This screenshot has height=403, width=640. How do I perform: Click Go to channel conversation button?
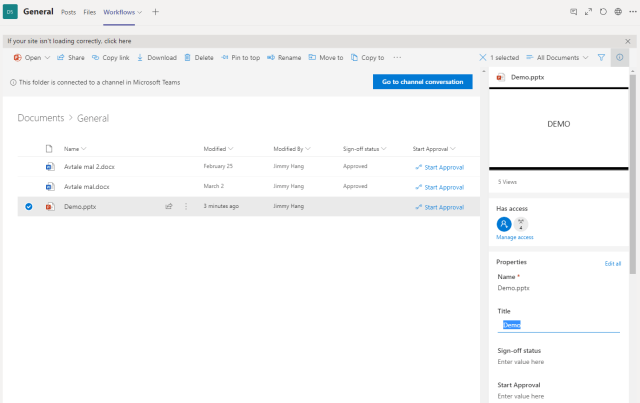(422, 82)
